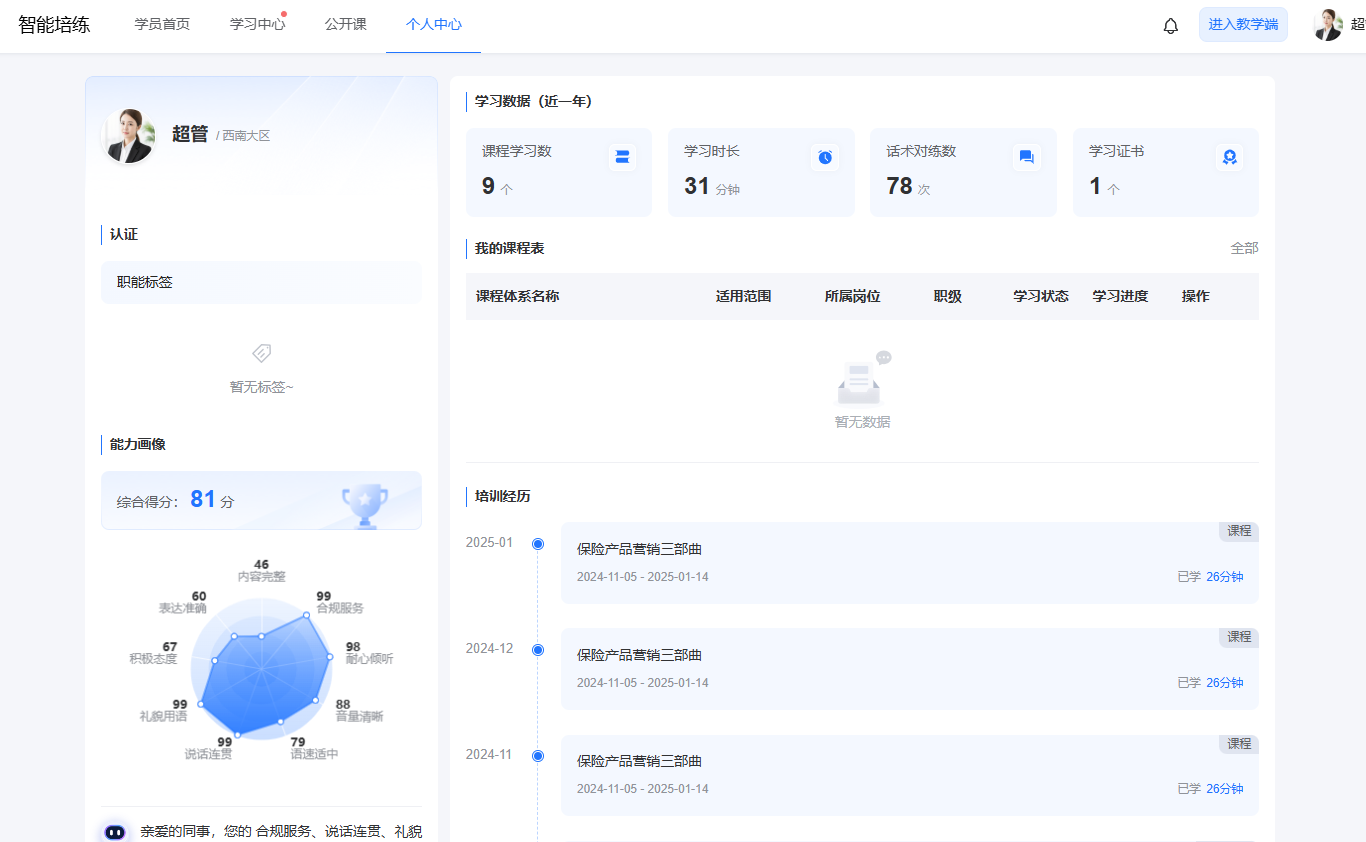This screenshot has width=1366, height=842.
Task: Click the 课程学习数 card
Action: click(558, 172)
